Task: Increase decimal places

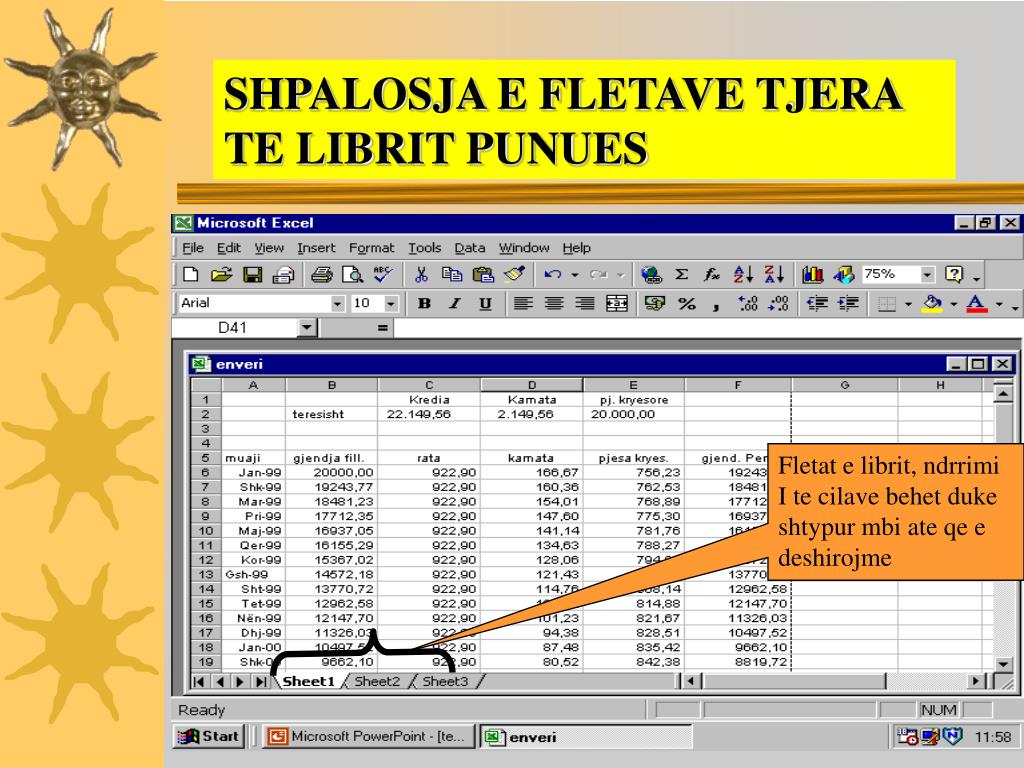Action: [748, 303]
